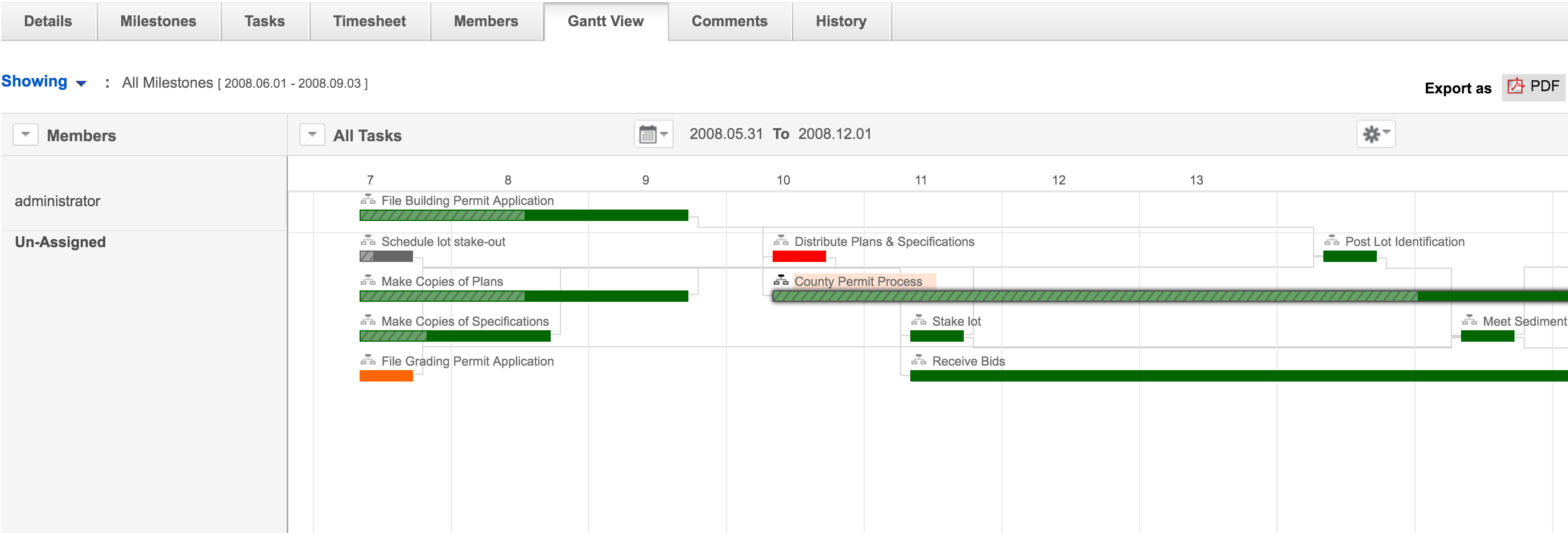Image resolution: width=1568 pixels, height=533 pixels.
Task: Click the County Permit Process task icon
Action: click(x=781, y=280)
